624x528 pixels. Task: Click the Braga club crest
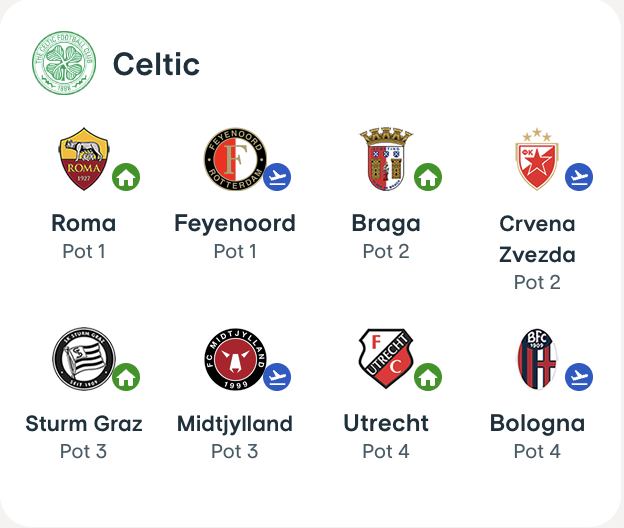click(x=386, y=159)
